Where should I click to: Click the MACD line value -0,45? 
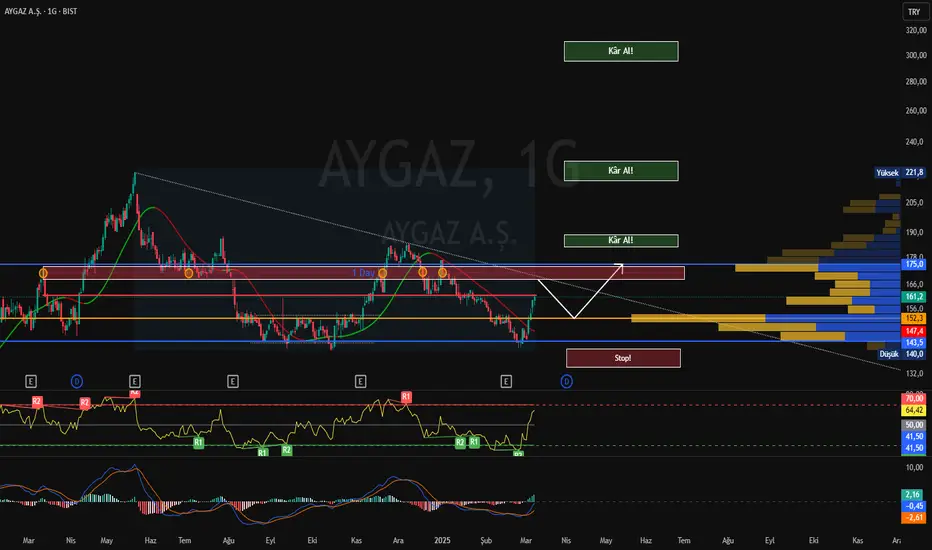914,506
